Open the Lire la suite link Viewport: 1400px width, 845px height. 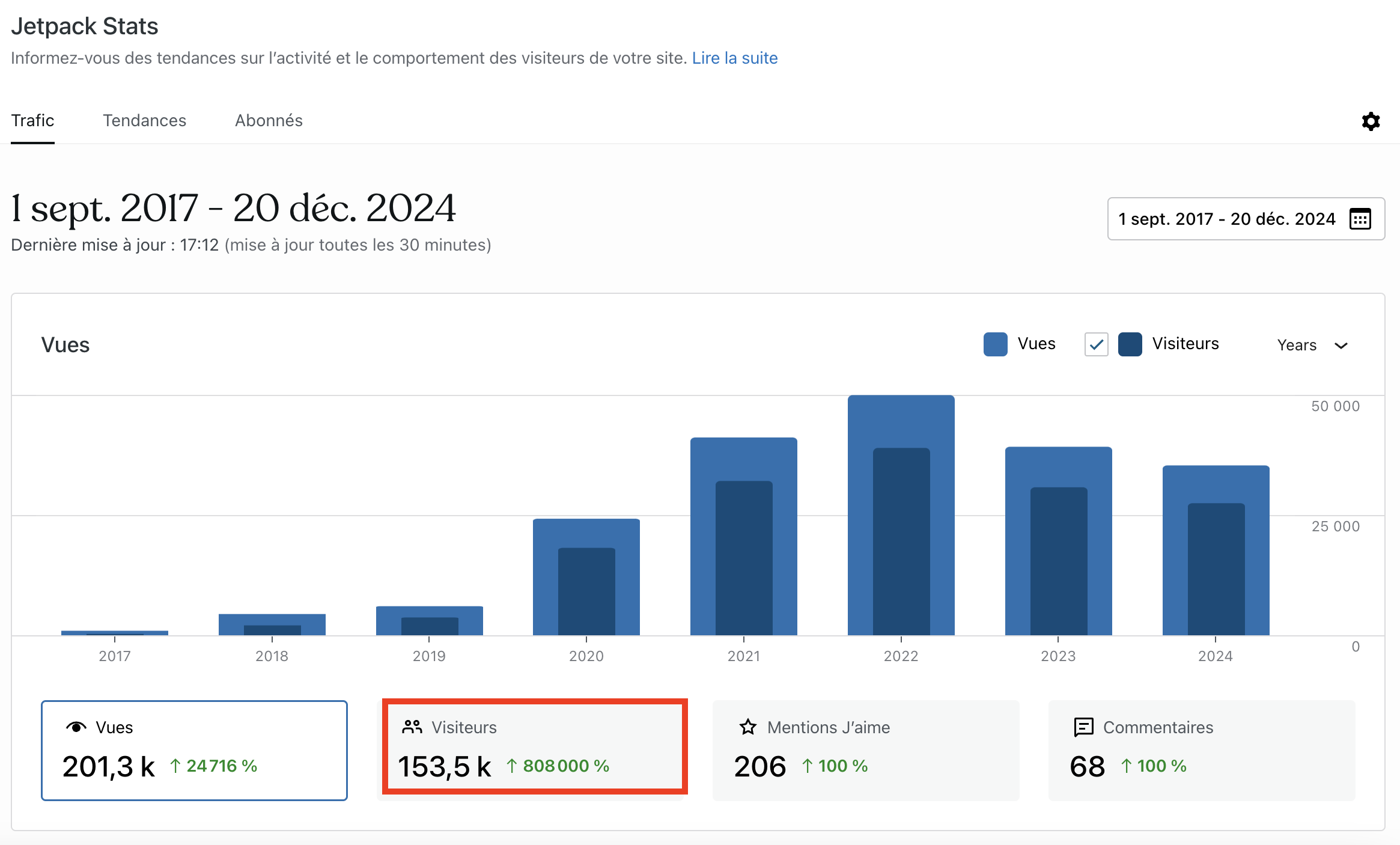(734, 58)
